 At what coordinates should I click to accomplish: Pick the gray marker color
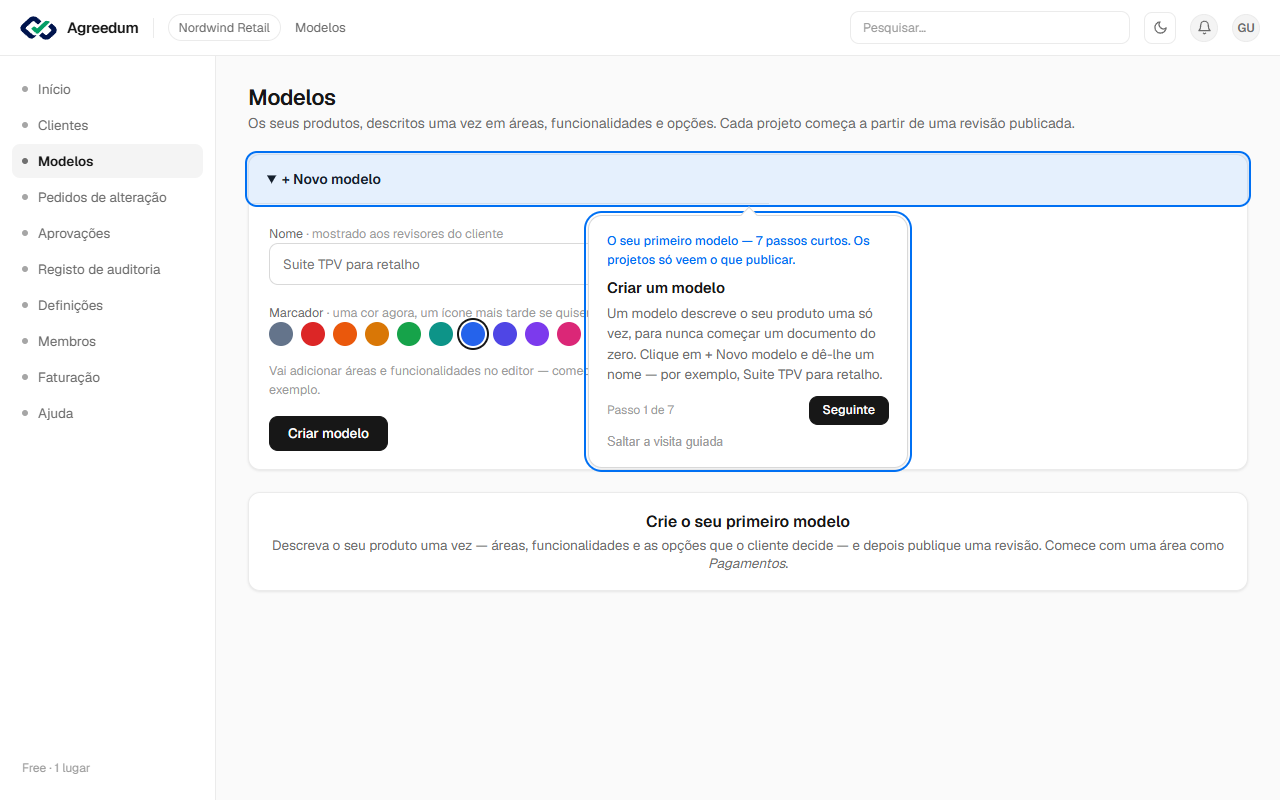(x=281, y=334)
